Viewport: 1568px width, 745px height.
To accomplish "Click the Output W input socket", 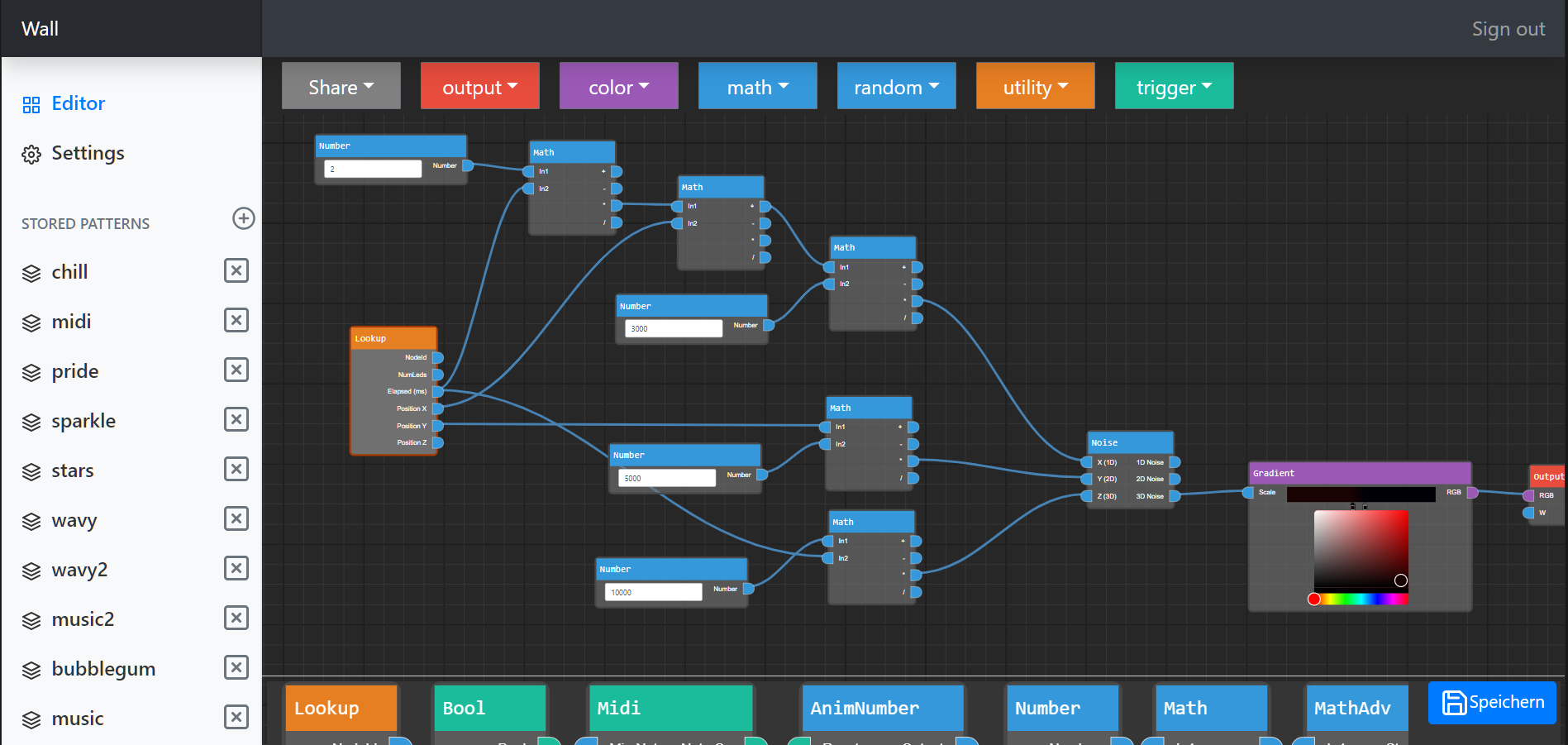I will [1528, 513].
